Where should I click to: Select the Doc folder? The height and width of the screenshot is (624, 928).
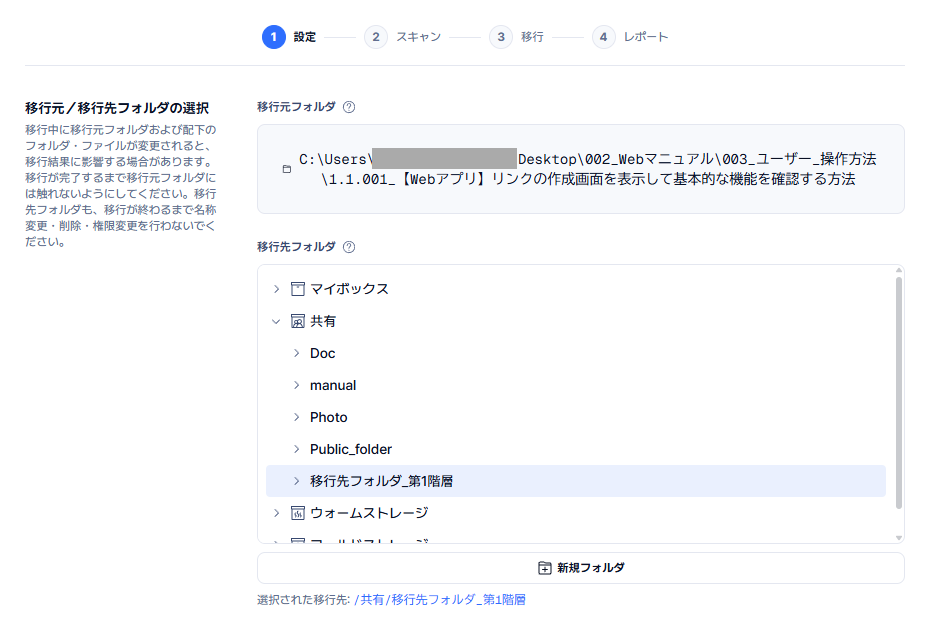point(323,353)
